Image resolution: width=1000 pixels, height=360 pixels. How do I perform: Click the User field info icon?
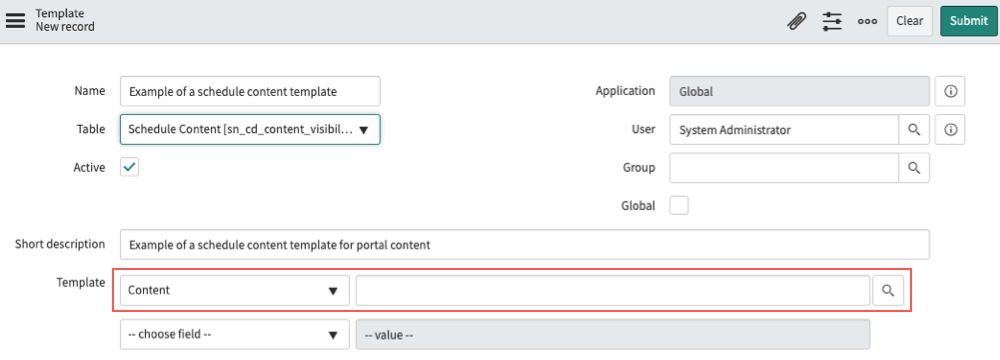click(x=950, y=130)
